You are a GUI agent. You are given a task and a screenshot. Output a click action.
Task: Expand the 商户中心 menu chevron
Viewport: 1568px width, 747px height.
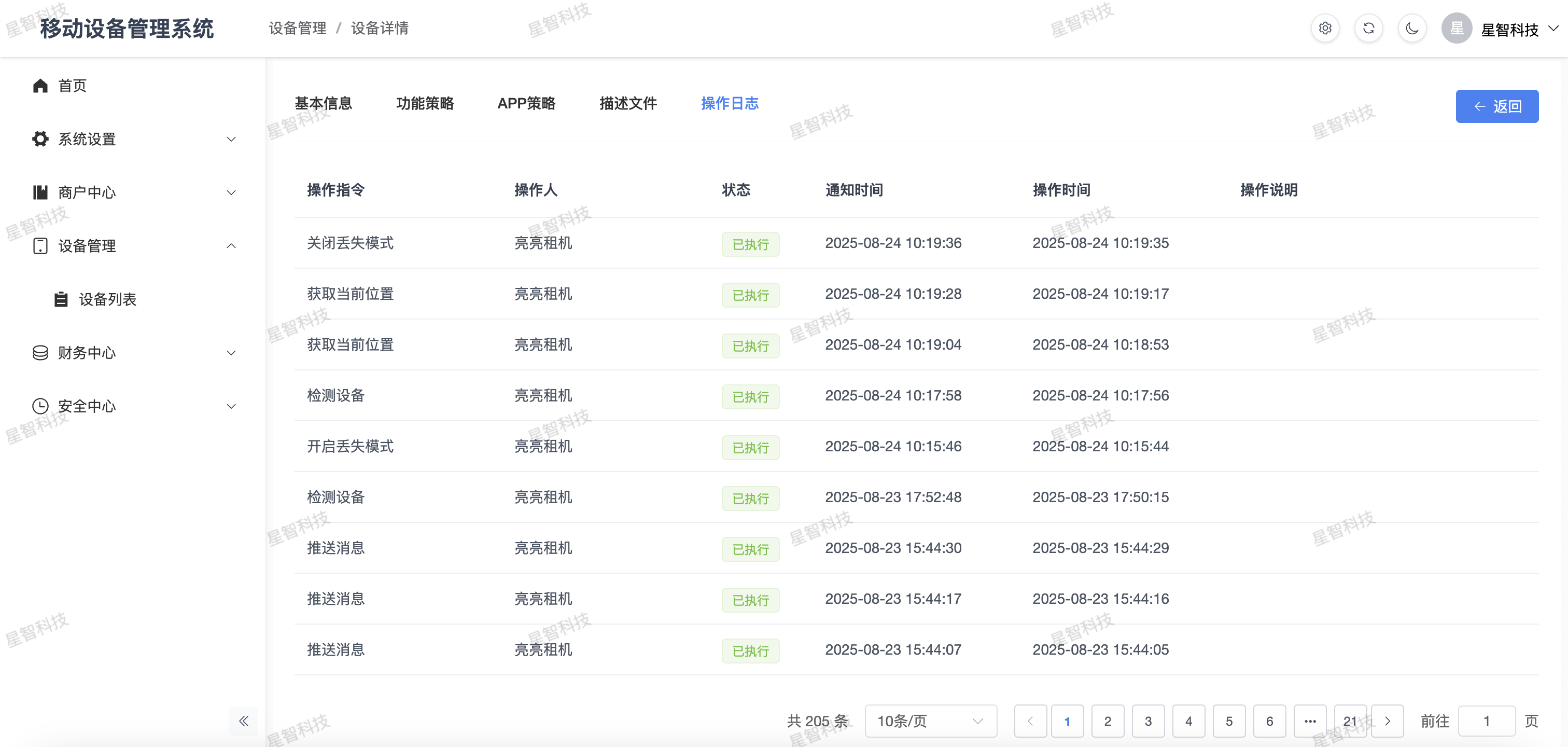tap(231, 193)
